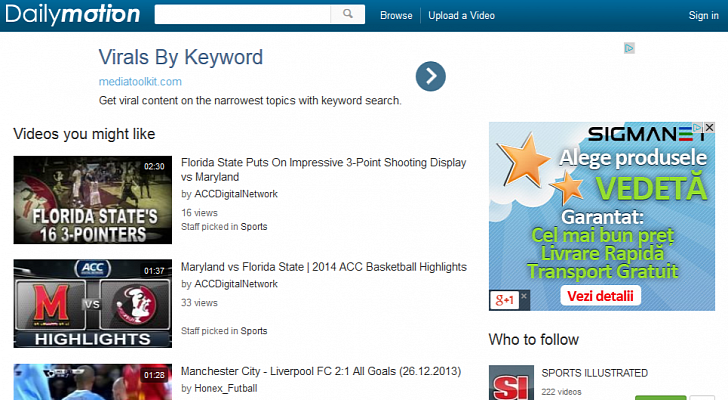Viewport: 728px width, 400px height.
Task: Focus the search input field
Action: pyautogui.click(x=243, y=15)
